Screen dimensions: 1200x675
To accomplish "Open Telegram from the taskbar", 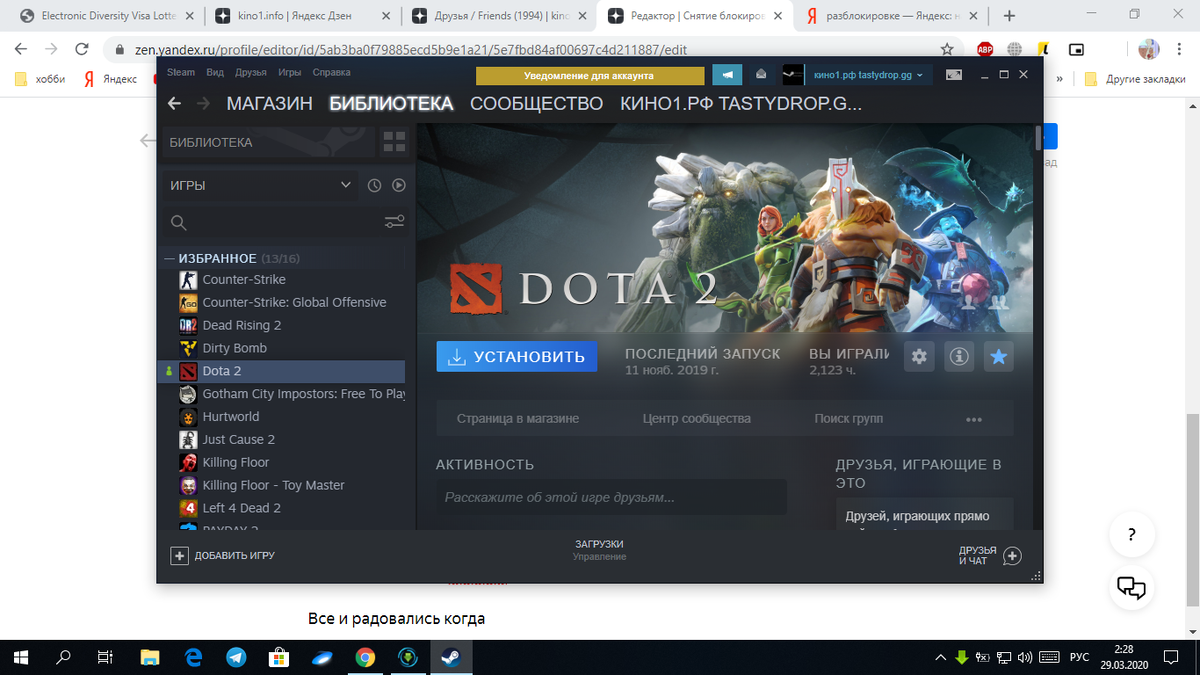I will point(236,657).
